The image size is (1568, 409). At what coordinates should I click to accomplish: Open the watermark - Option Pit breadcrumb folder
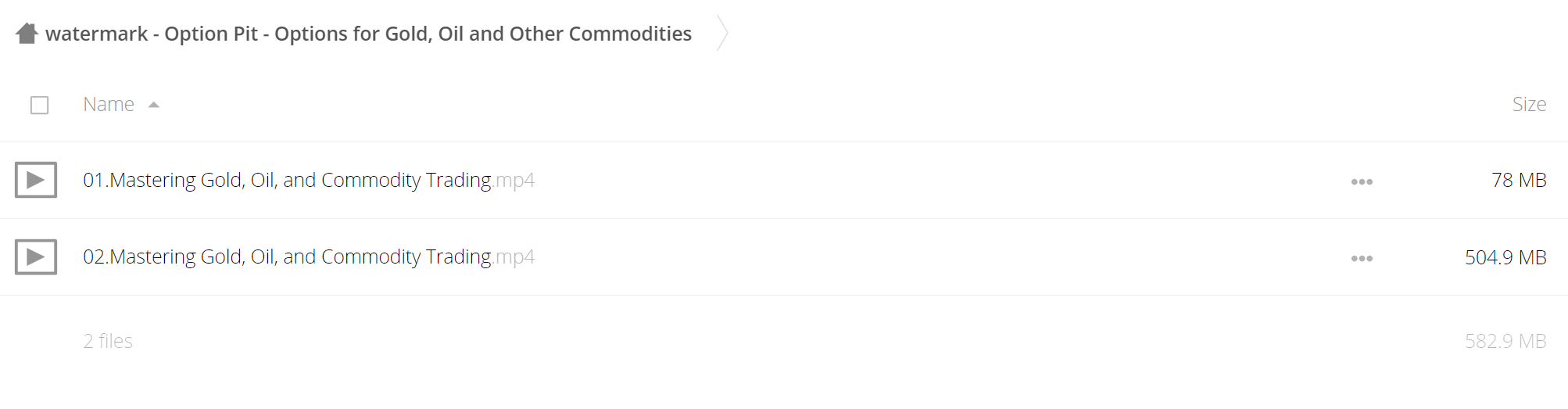tap(368, 34)
